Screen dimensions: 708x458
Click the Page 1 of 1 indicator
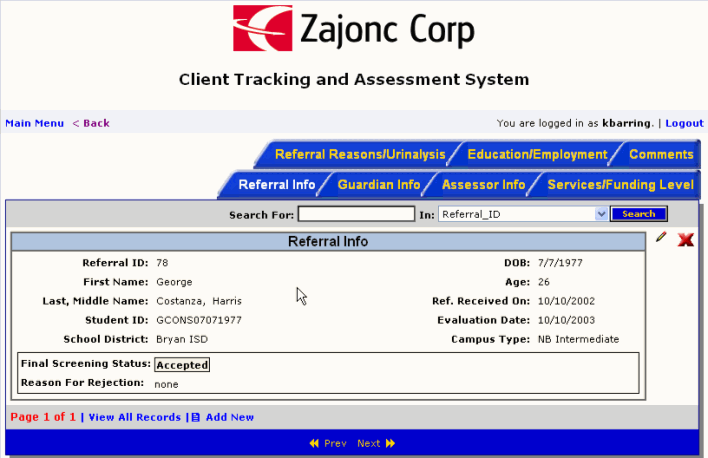click(x=43, y=417)
